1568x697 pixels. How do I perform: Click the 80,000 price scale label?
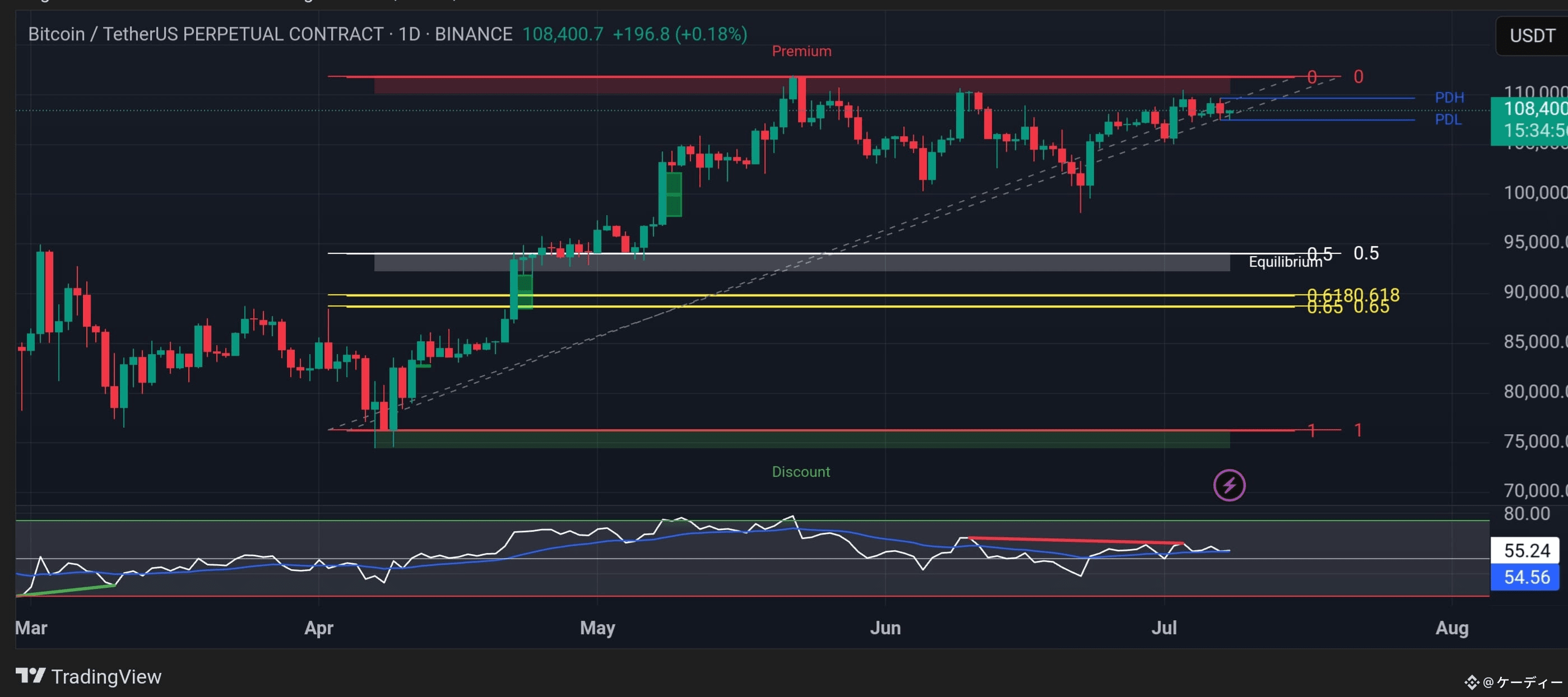tap(1535, 392)
